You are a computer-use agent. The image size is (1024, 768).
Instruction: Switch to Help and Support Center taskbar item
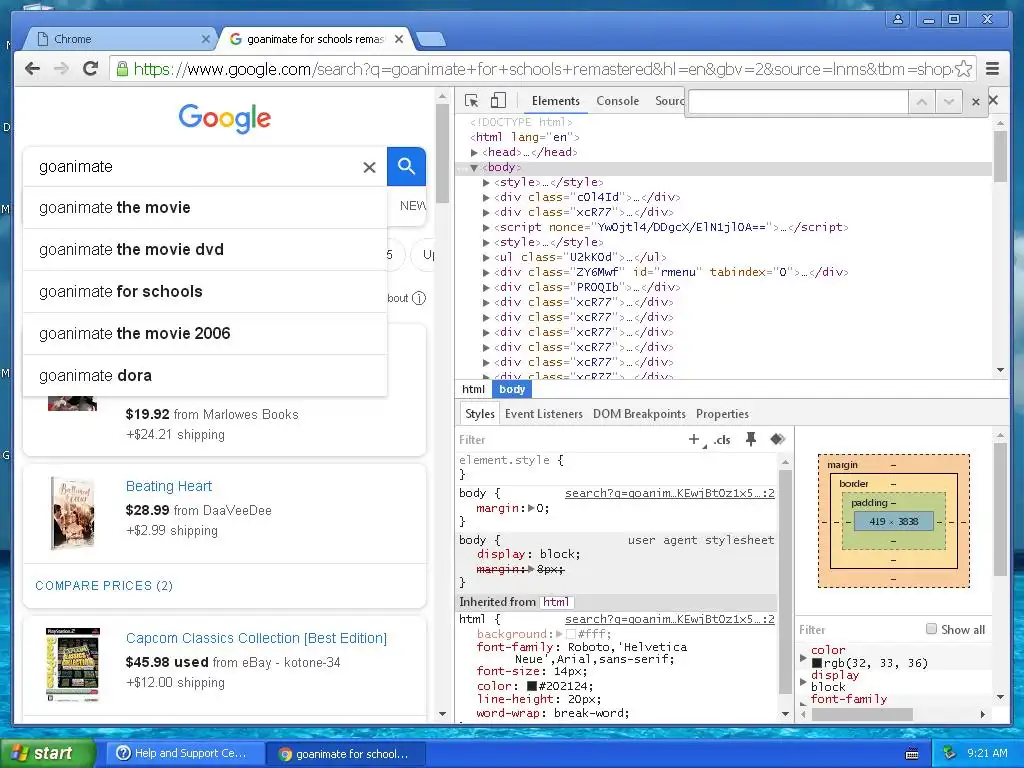coord(186,753)
